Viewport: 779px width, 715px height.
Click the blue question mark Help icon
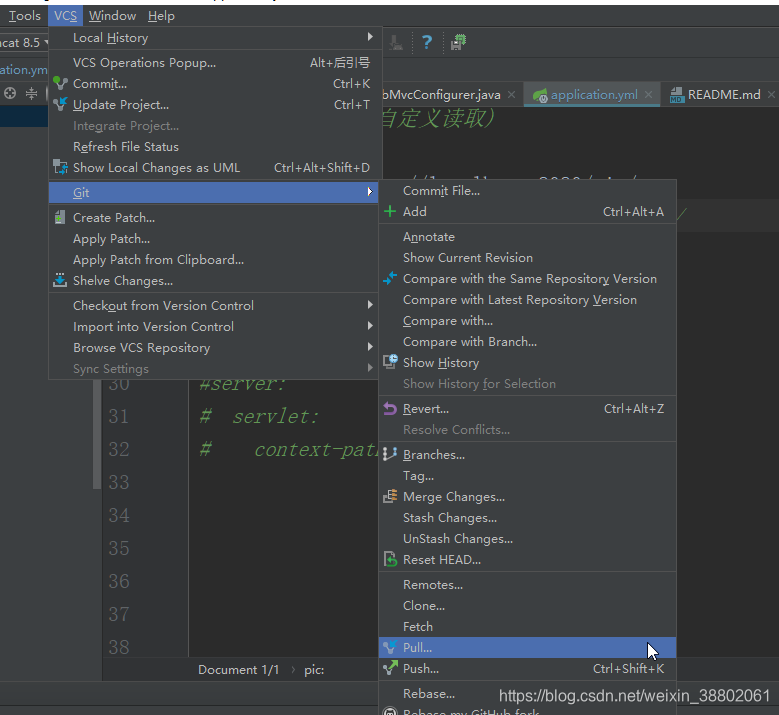427,42
